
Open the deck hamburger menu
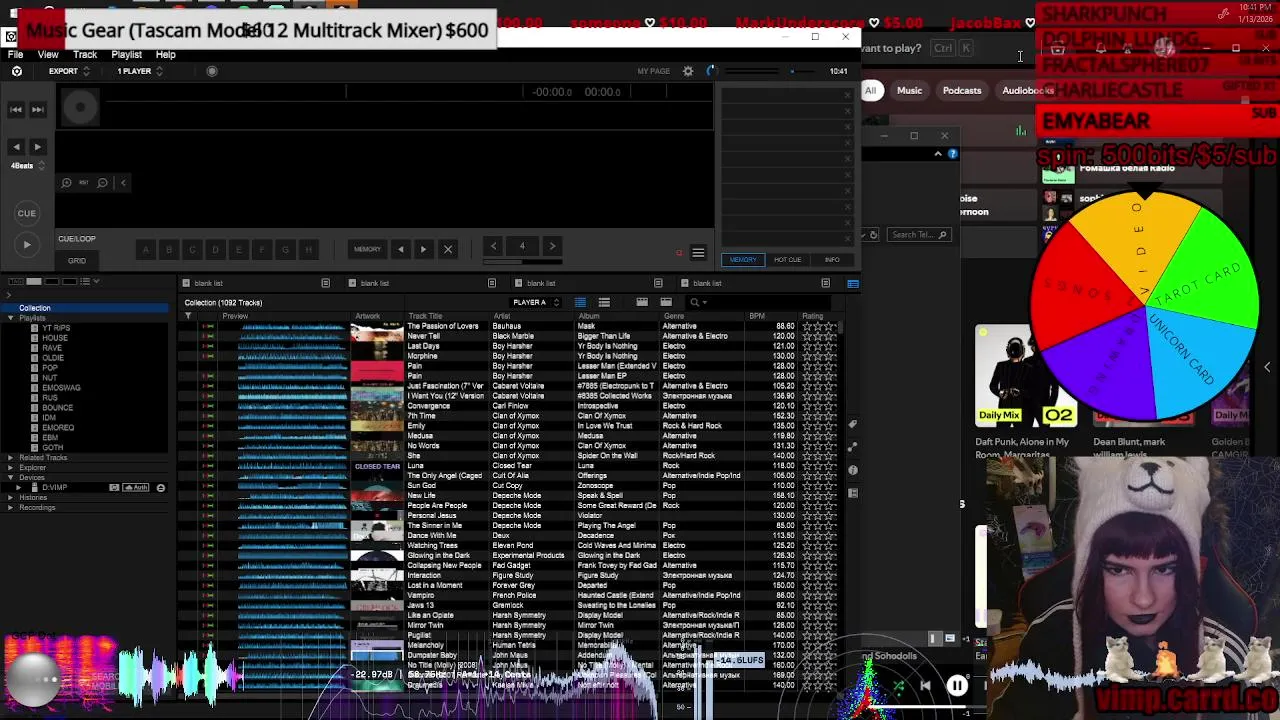point(698,253)
